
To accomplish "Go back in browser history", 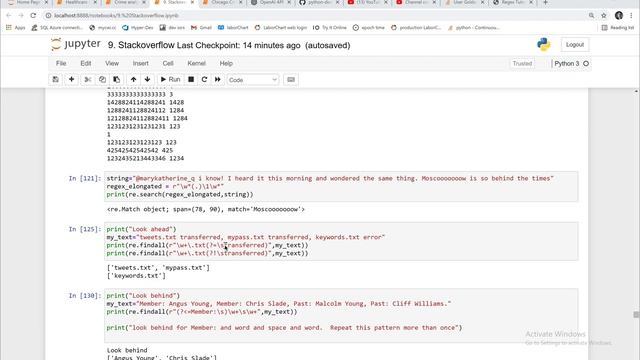I will (x=9, y=16).
